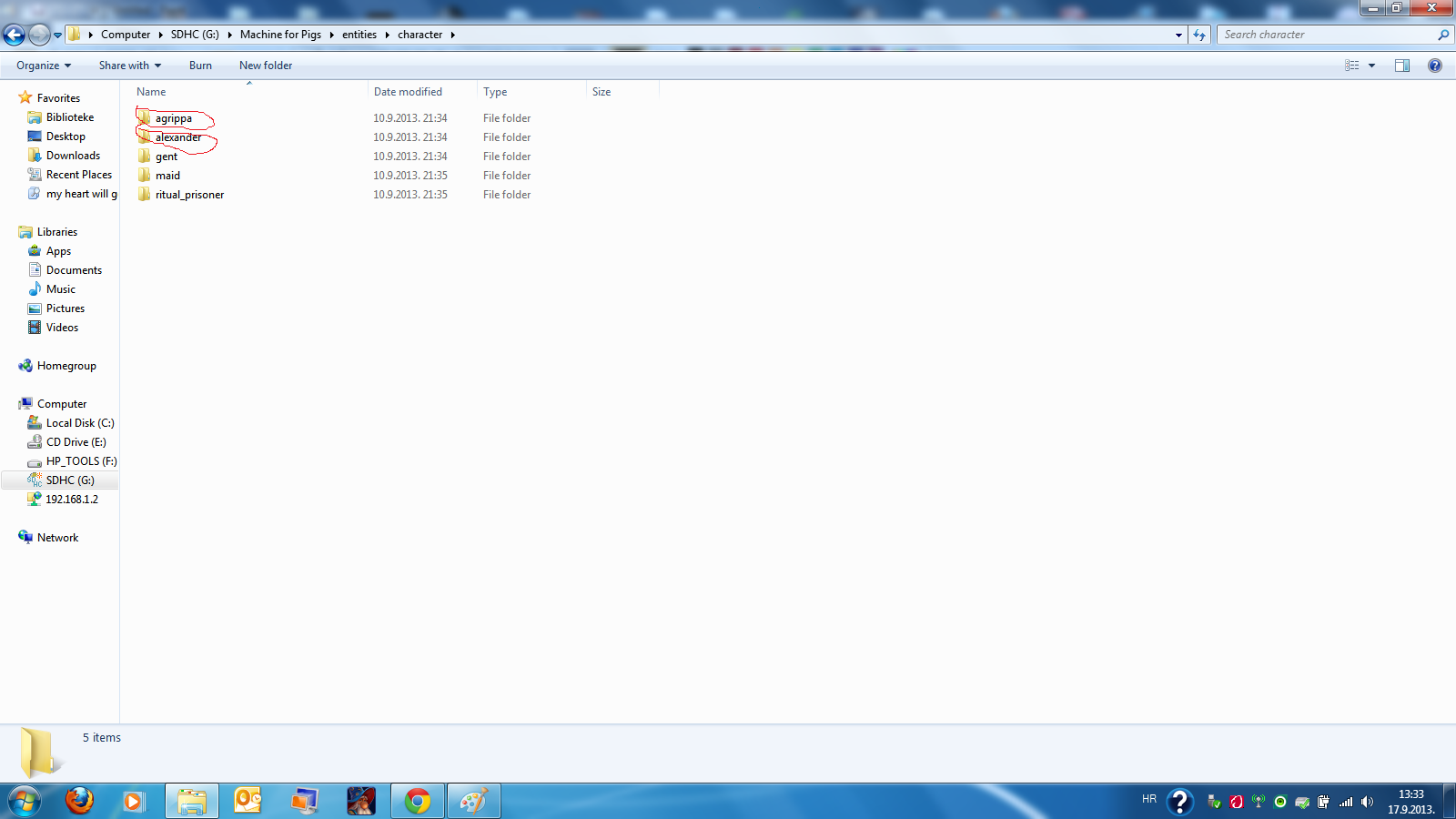This screenshot has width=1456, height=819.
Task: Open Recent Places in Favorites
Action: 70,175
